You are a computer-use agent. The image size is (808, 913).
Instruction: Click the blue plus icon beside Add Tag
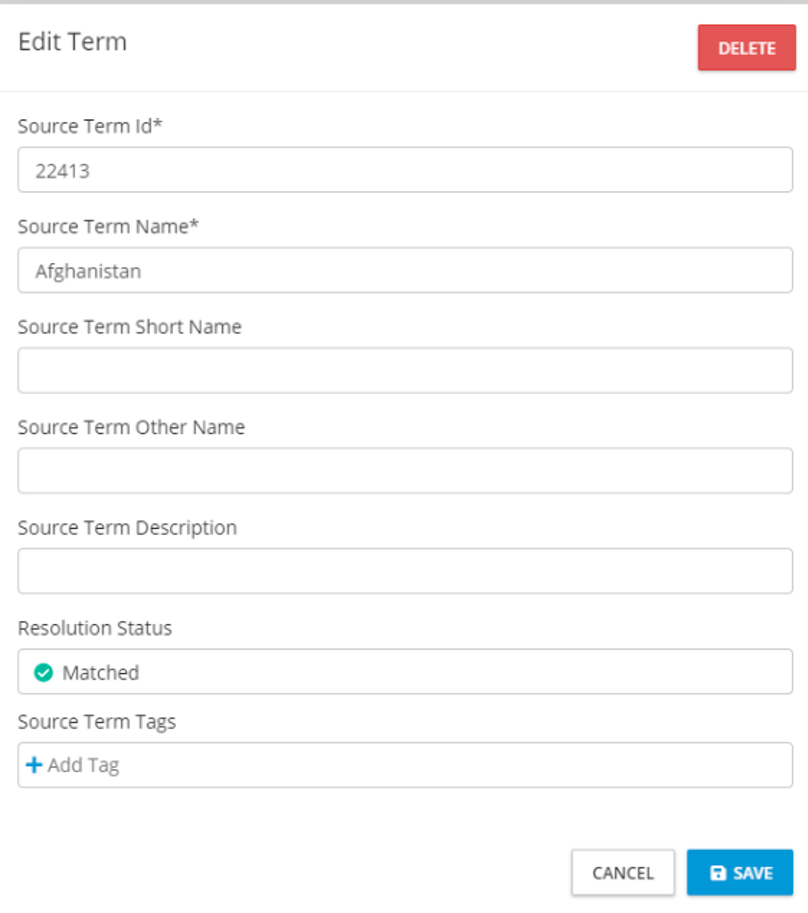34,765
